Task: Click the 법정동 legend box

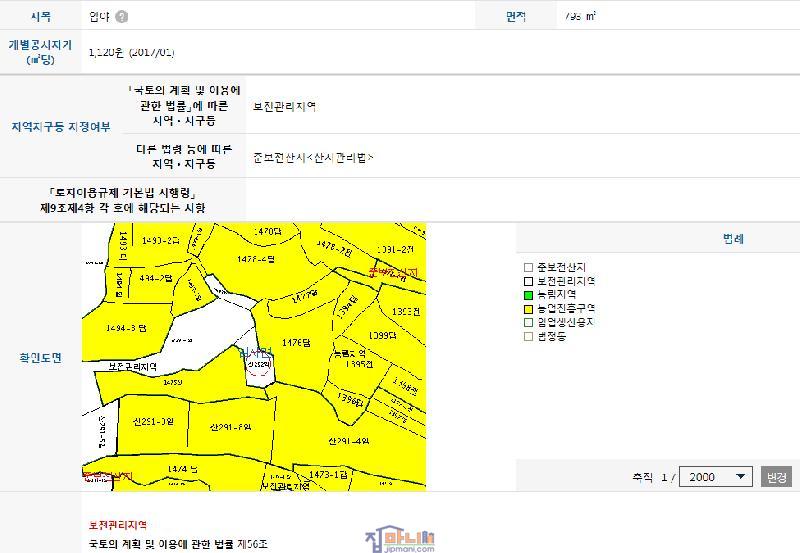Action: point(529,337)
